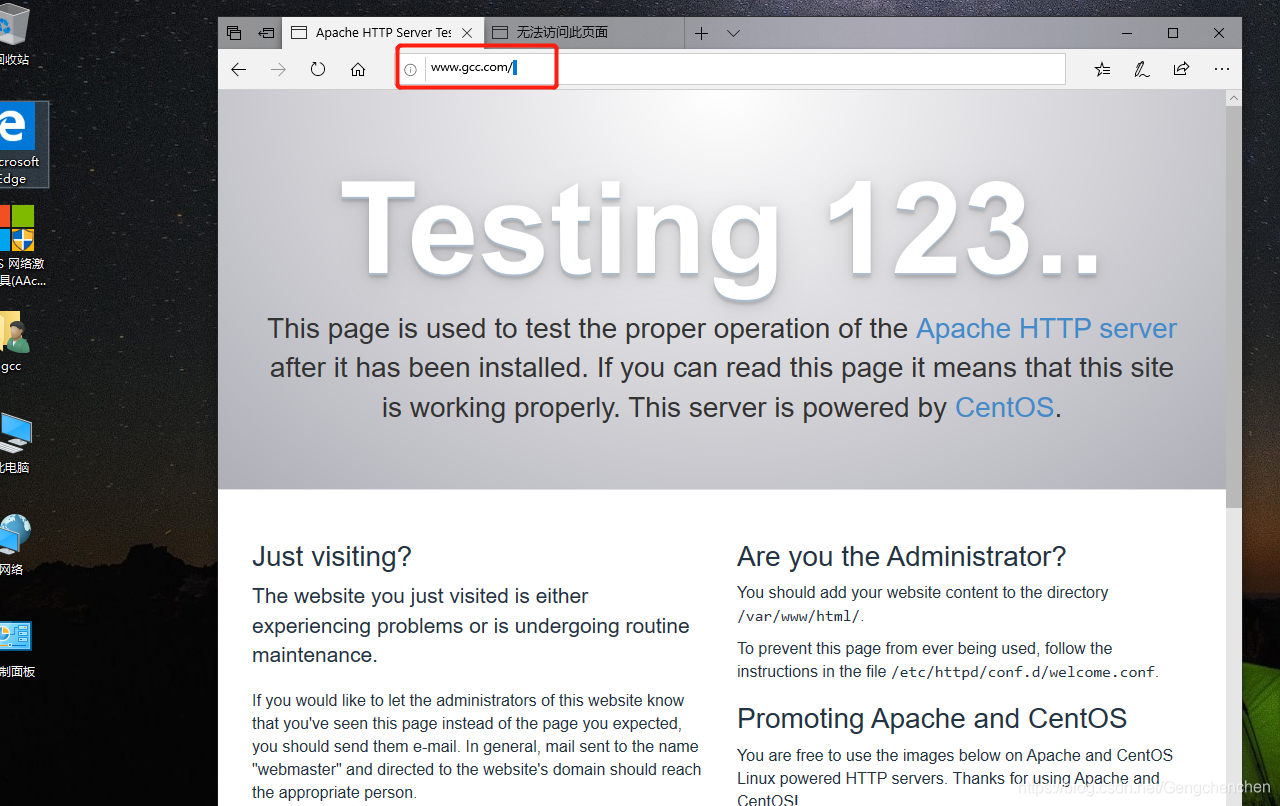The image size is (1280, 806).
Task: Open the Settings and more menu
Action: 1221,69
